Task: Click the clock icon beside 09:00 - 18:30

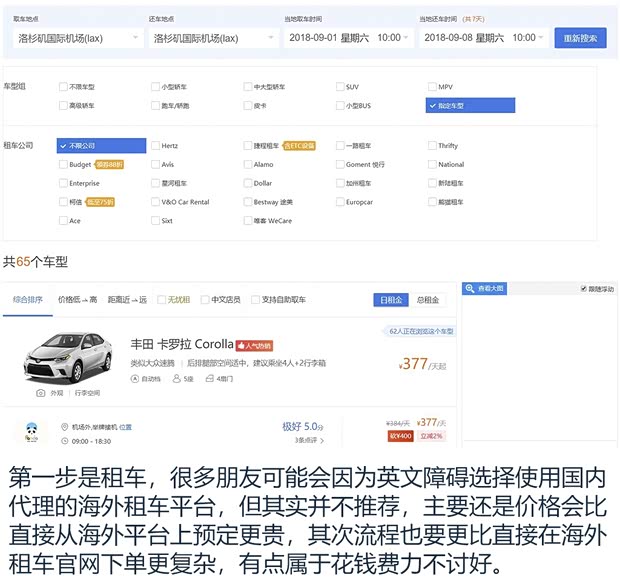Action: tap(64, 441)
